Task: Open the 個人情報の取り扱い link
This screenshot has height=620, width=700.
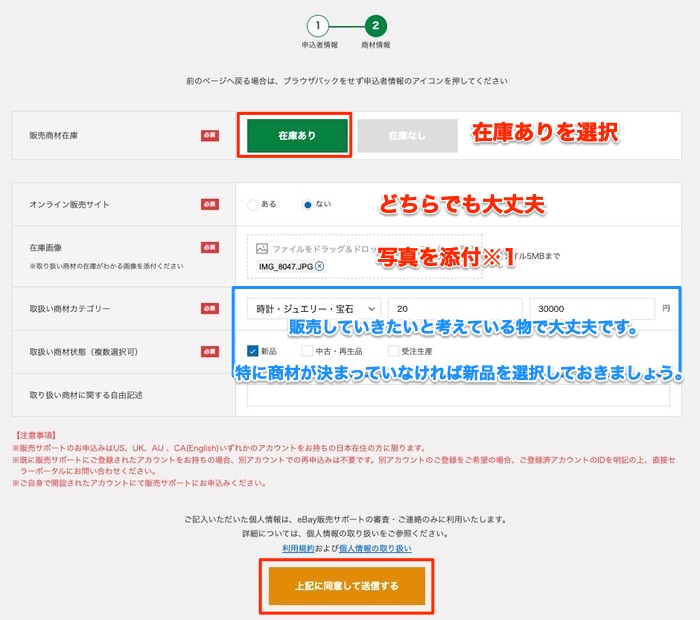Action: 375,548
